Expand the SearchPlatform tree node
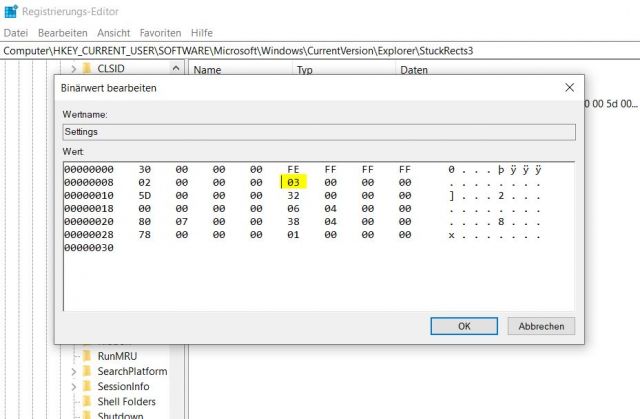The height and width of the screenshot is (419, 640). coord(73,372)
